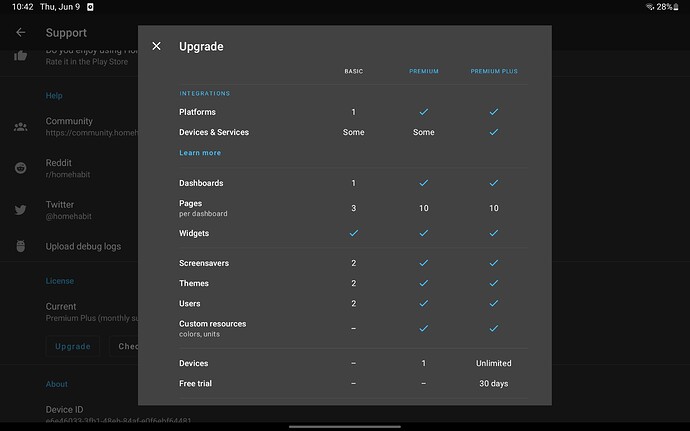Screen dimensions: 690x431
Task: Click the 'Unlimited' Devices value
Action: [494, 363]
